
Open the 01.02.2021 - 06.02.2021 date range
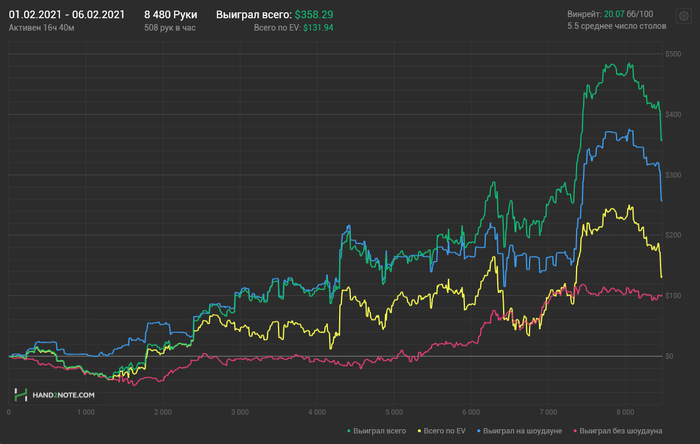(67, 16)
